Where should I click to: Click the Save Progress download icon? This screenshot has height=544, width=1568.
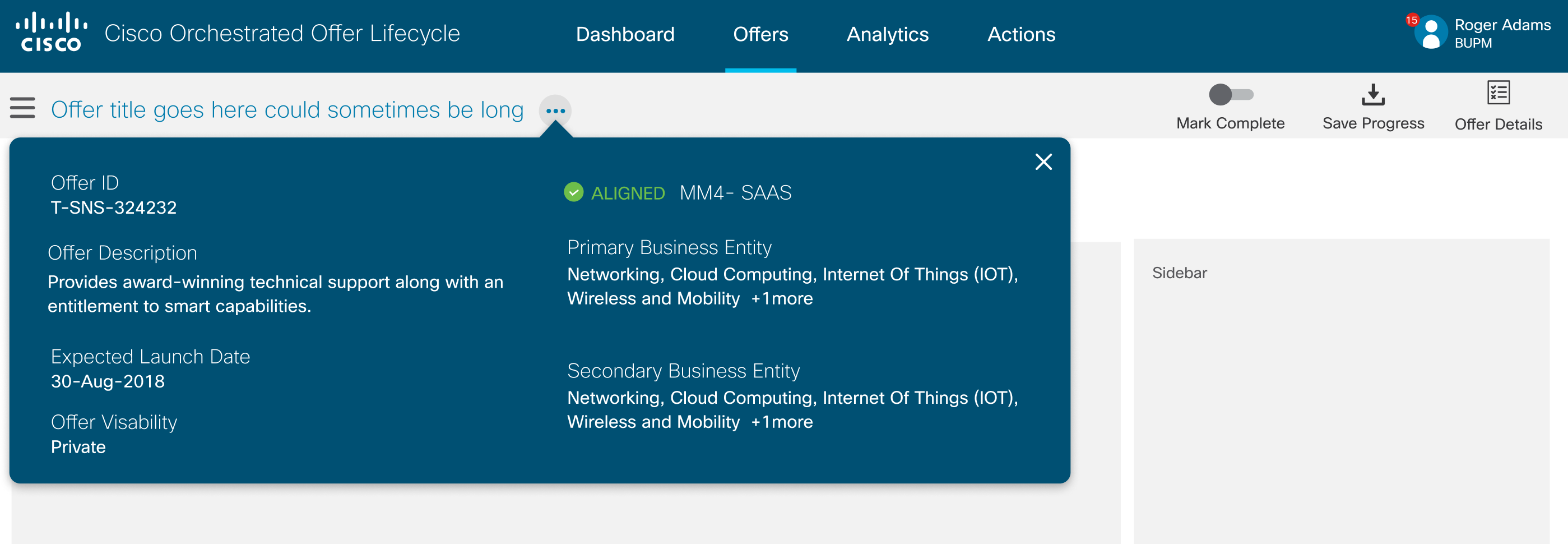(1372, 94)
